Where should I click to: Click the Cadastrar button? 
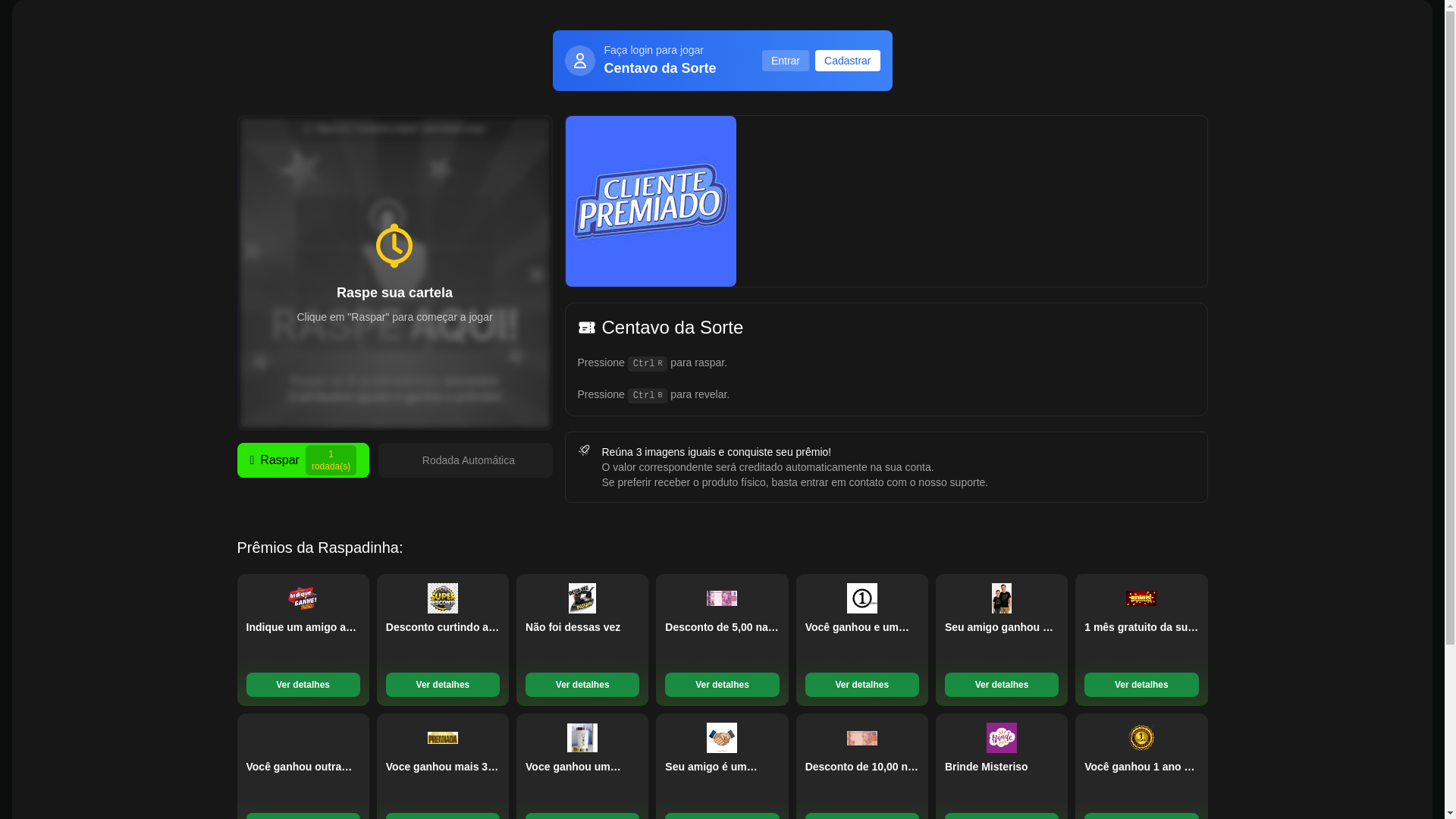pyautogui.click(x=847, y=61)
